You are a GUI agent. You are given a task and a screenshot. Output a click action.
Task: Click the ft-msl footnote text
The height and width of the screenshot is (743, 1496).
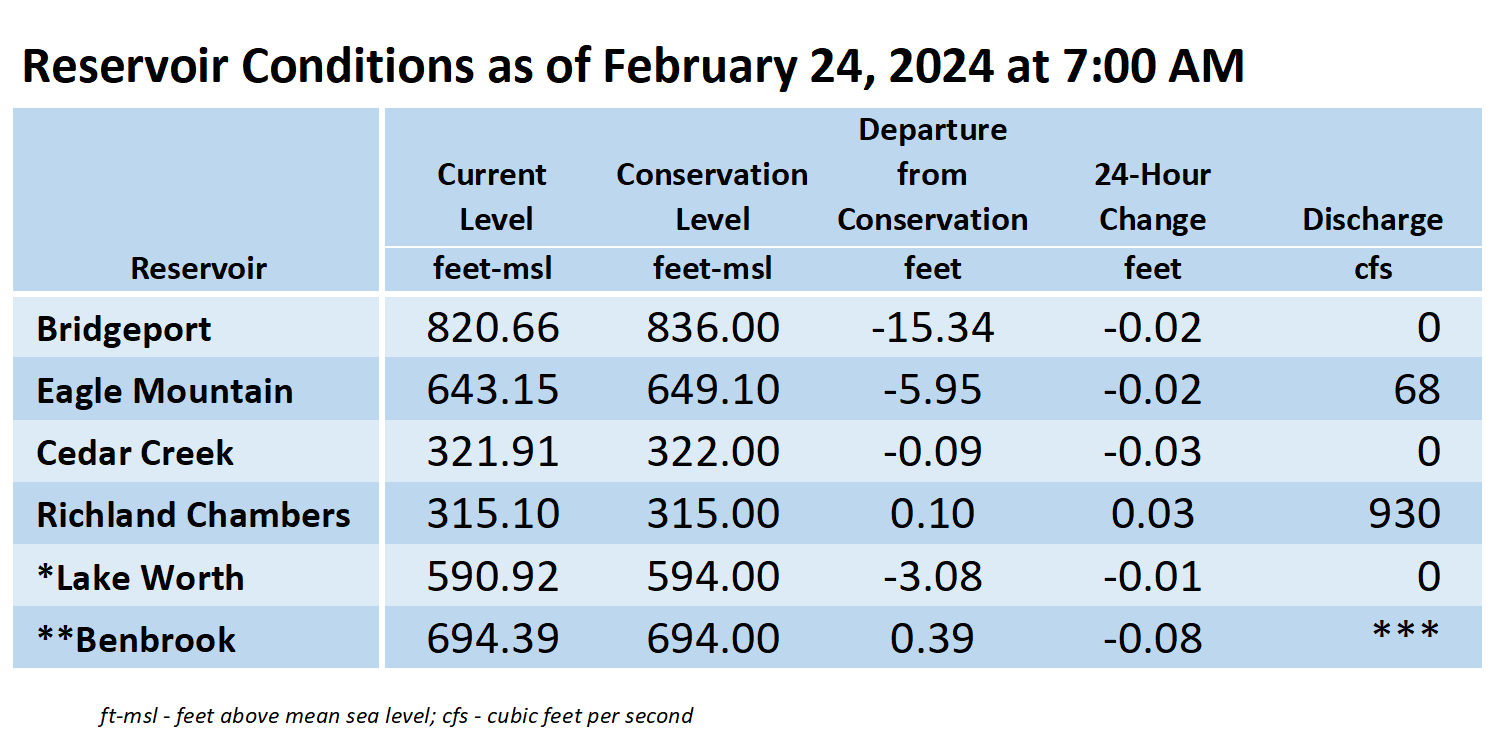pyautogui.click(x=395, y=716)
